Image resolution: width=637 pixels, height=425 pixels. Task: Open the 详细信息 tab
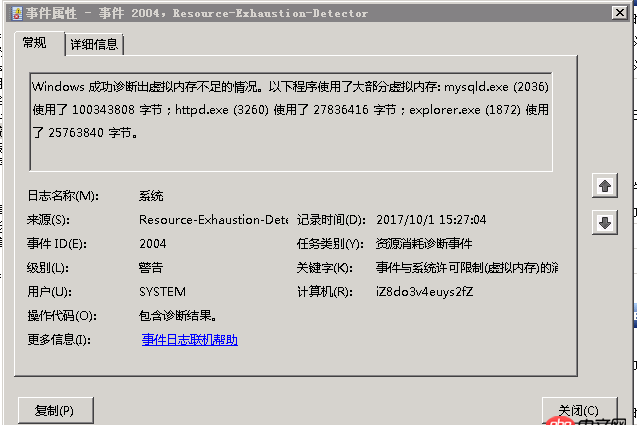tap(94, 44)
